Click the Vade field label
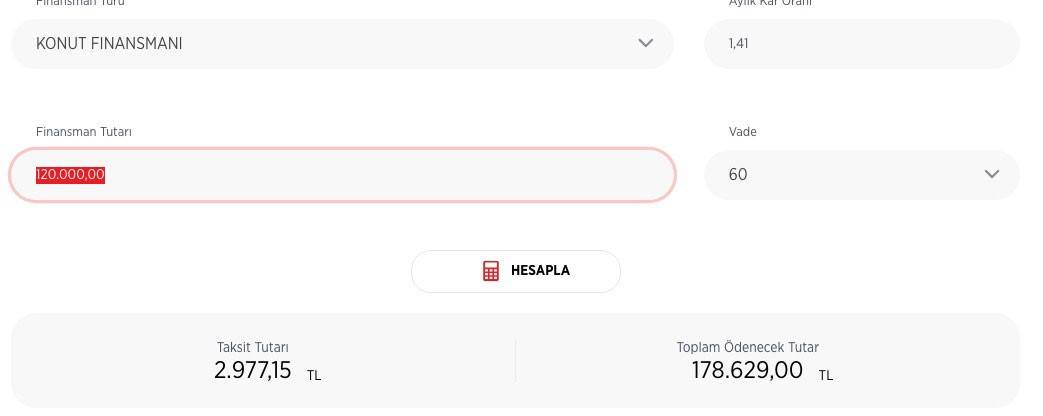 pos(742,132)
